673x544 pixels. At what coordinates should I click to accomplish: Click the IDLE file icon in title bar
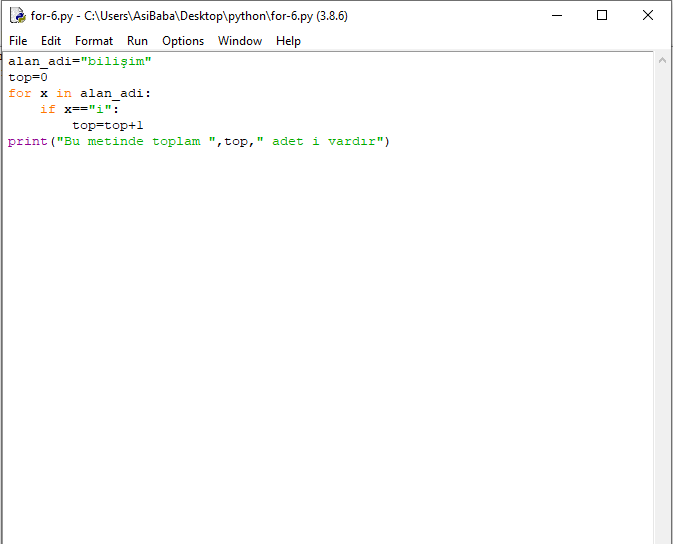tap(17, 16)
